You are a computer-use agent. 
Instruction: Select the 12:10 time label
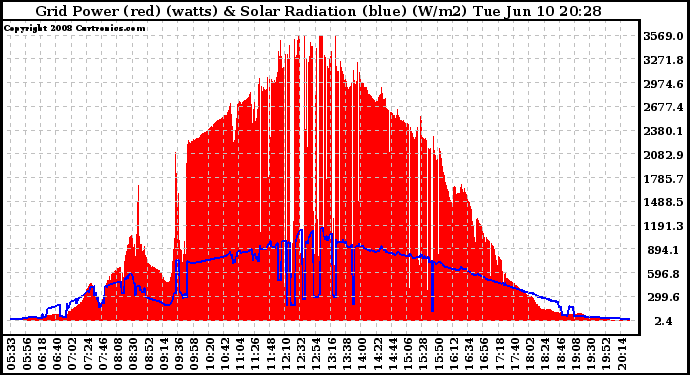286,354
